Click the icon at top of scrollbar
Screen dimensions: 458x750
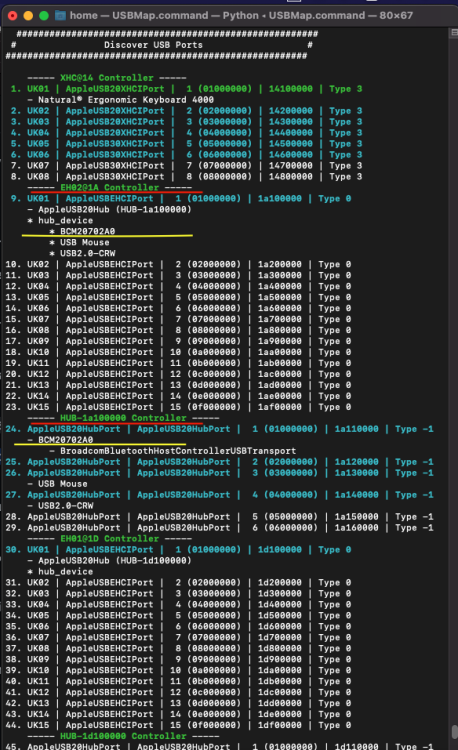[x=454, y=32]
